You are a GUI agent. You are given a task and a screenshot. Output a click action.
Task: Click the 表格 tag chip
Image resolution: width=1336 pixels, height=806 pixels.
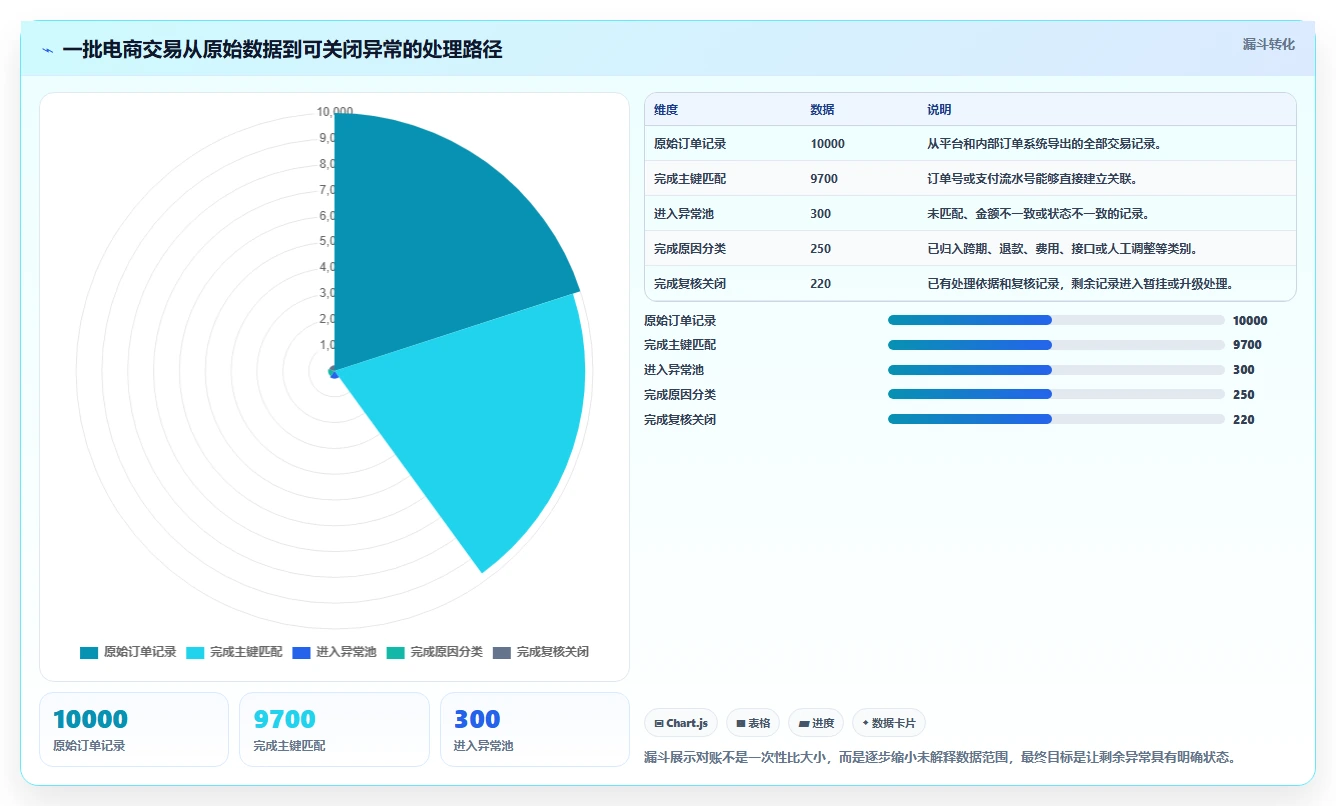[x=753, y=723]
